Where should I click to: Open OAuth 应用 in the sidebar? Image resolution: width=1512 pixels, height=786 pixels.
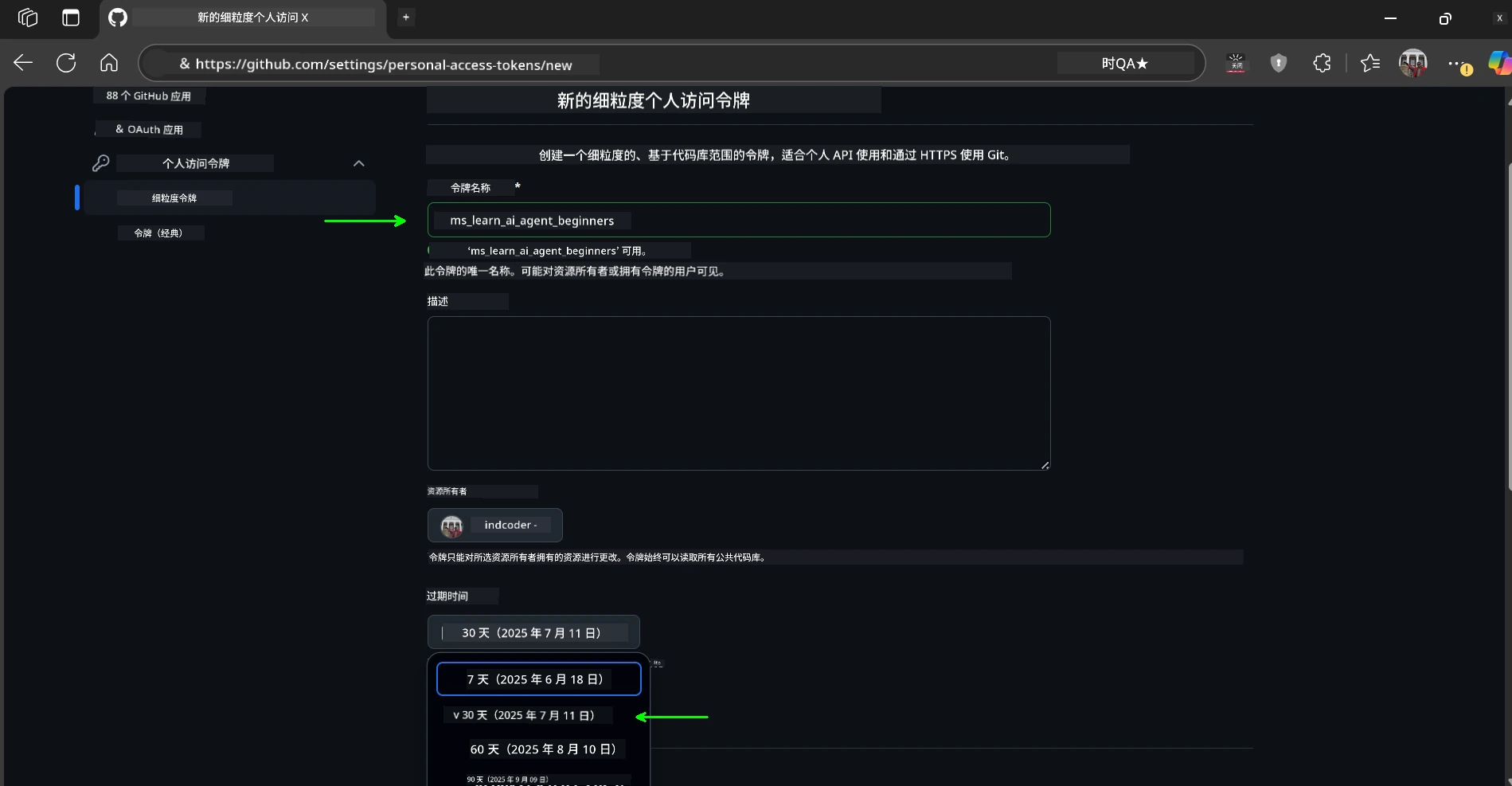tap(149, 130)
